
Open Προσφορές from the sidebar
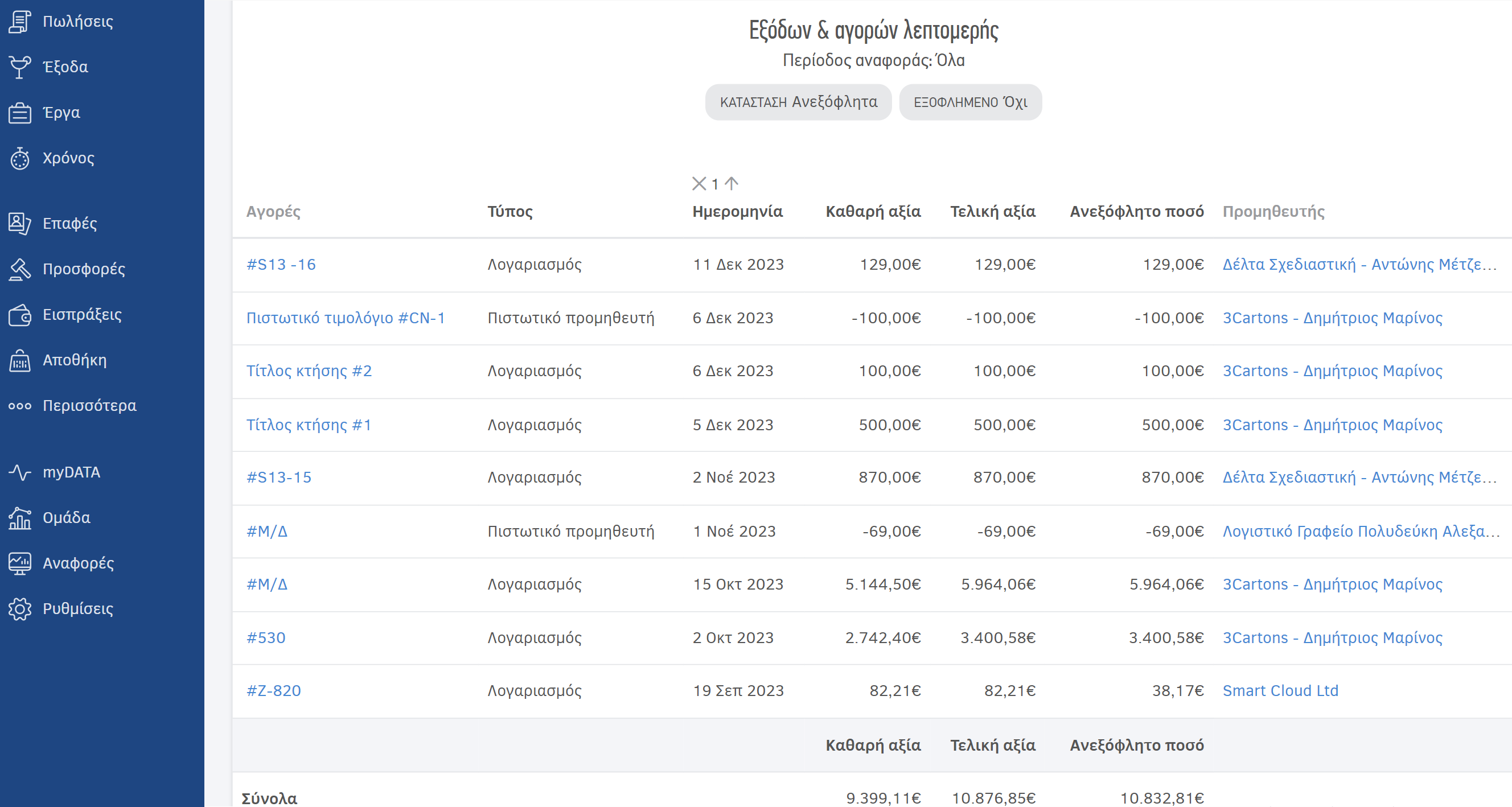[x=84, y=269]
